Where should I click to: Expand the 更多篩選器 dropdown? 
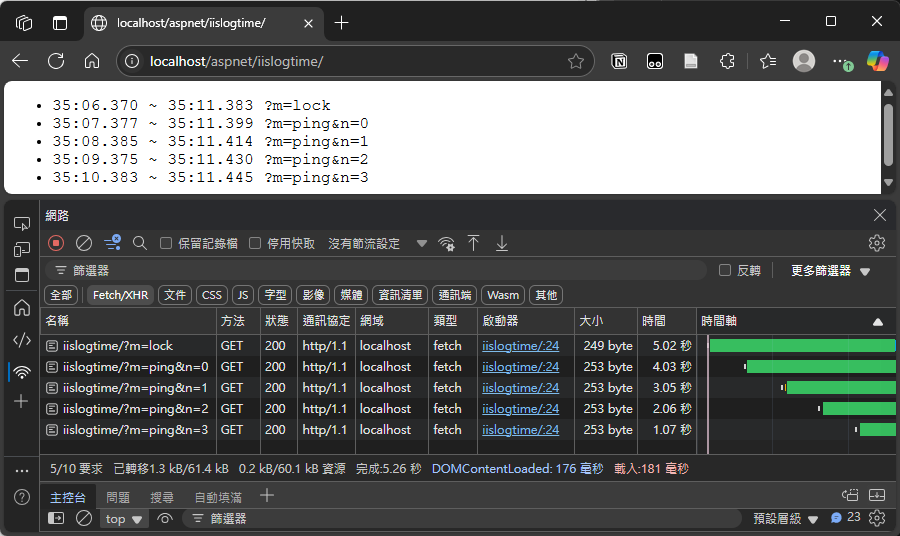pyautogui.click(x=830, y=271)
